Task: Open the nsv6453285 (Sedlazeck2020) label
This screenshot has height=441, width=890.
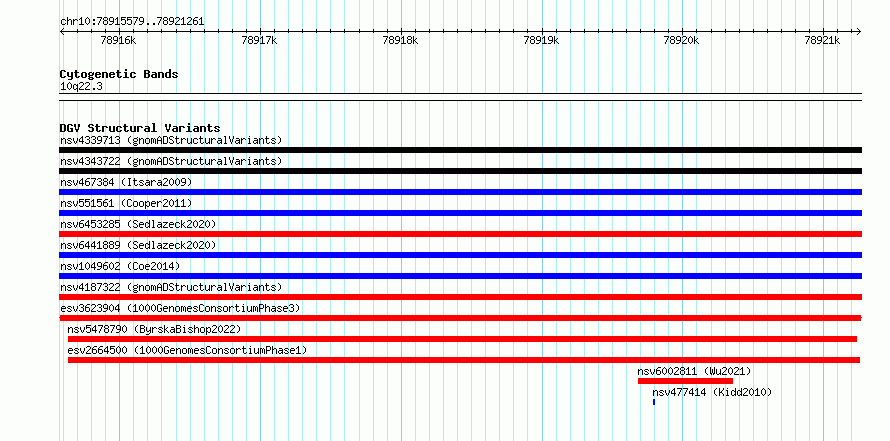Action: (x=138, y=224)
